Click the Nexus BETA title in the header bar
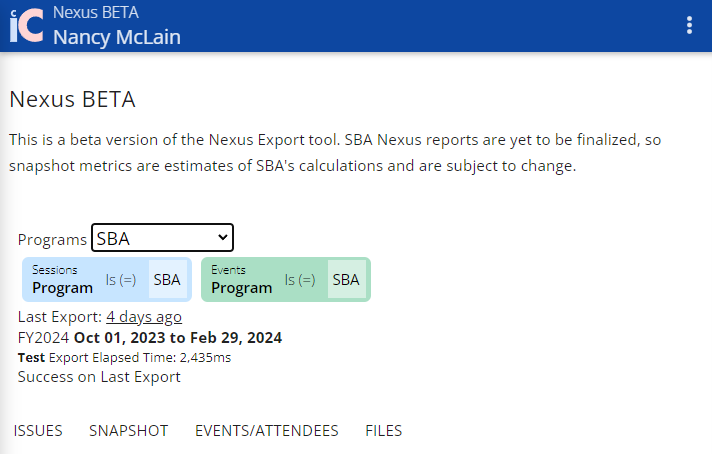Screen dimensions: 712x454 [95, 13]
